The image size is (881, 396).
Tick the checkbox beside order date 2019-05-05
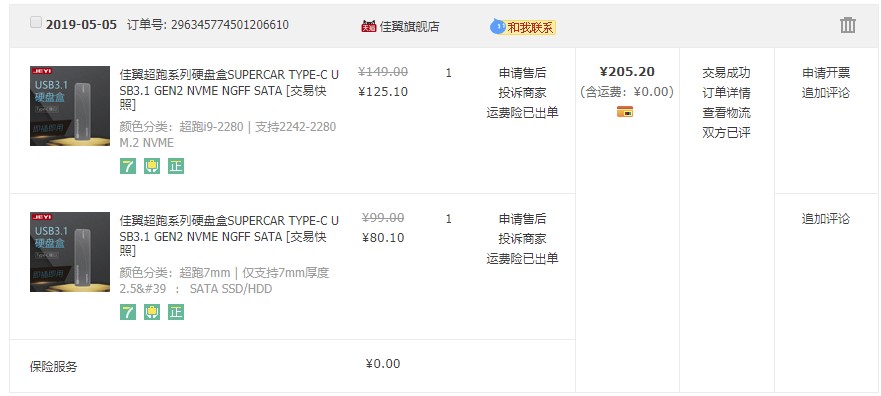[36, 22]
